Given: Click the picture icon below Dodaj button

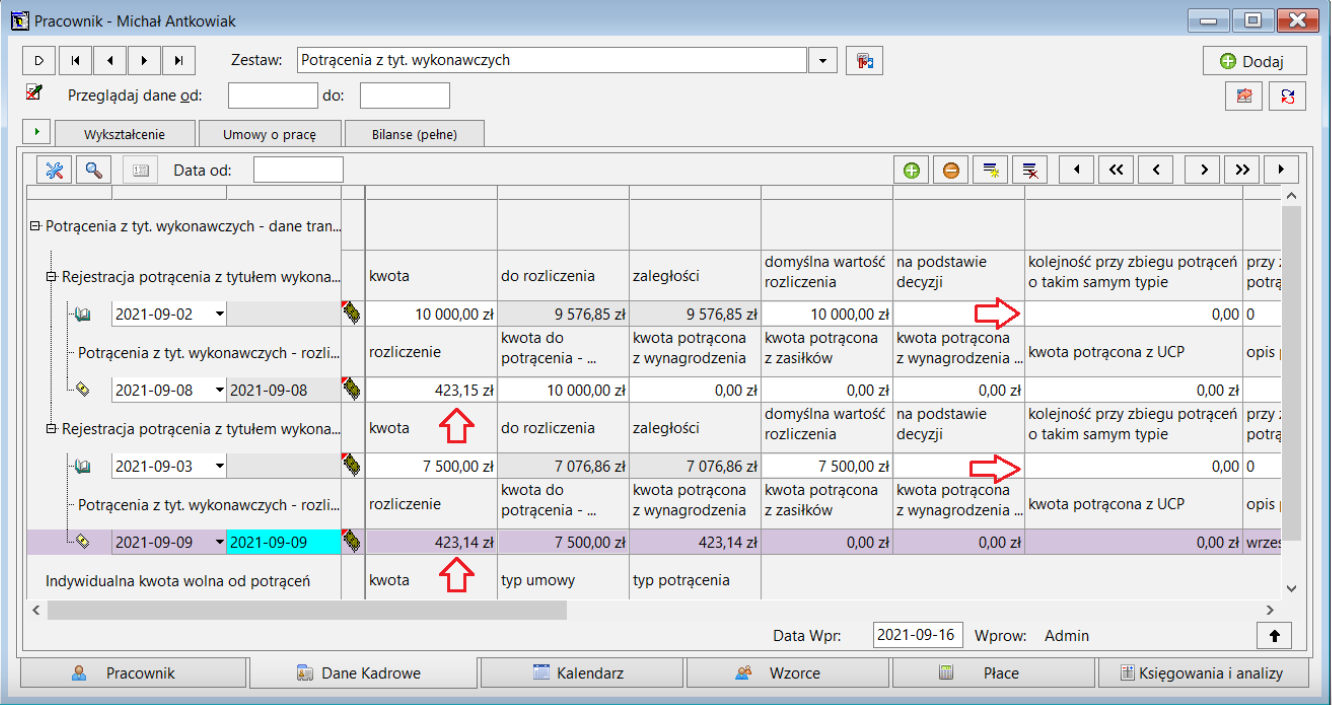Looking at the screenshot, I should 1244,96.
